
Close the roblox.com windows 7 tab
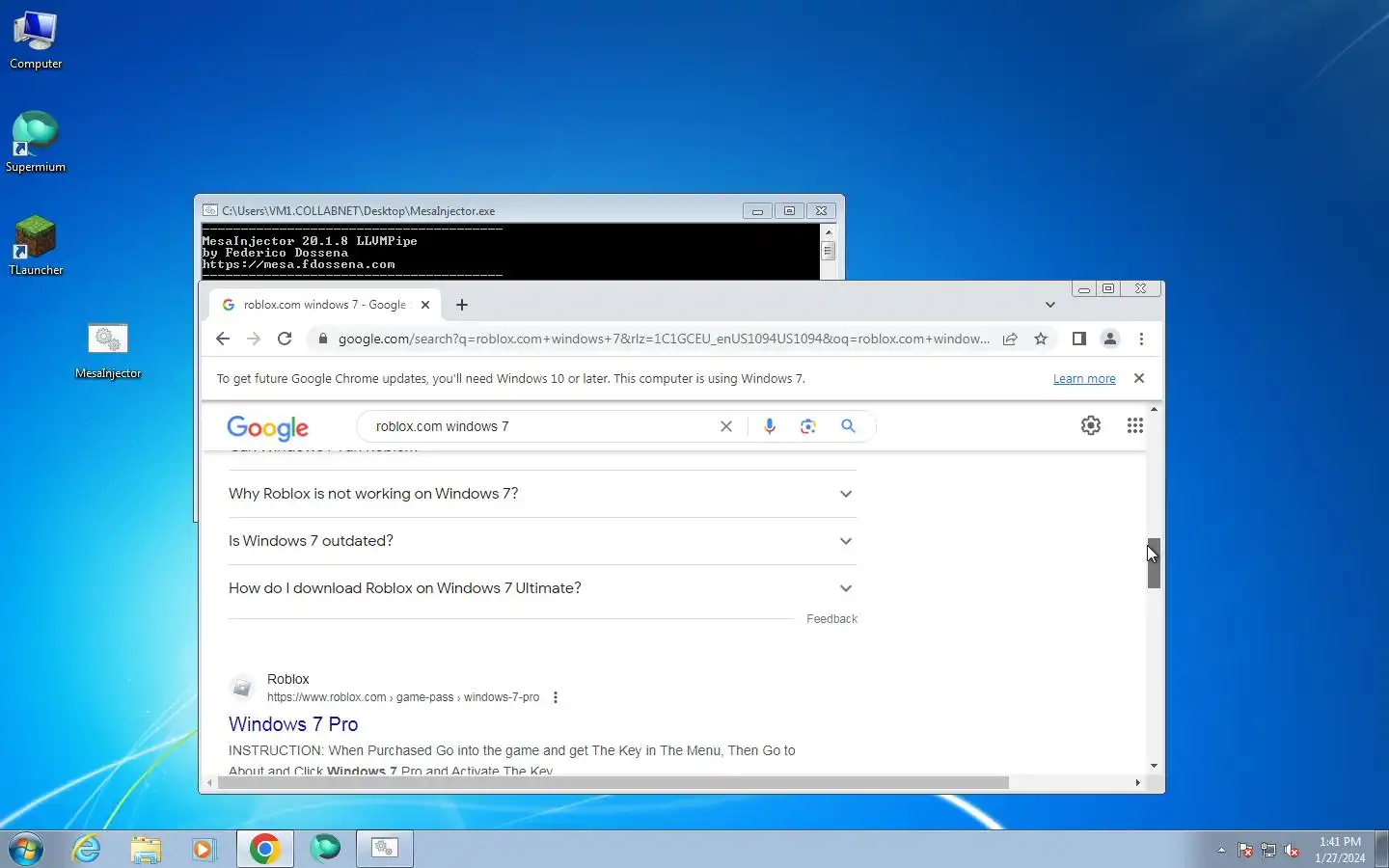pyautogui.click(x=425, y=305)
